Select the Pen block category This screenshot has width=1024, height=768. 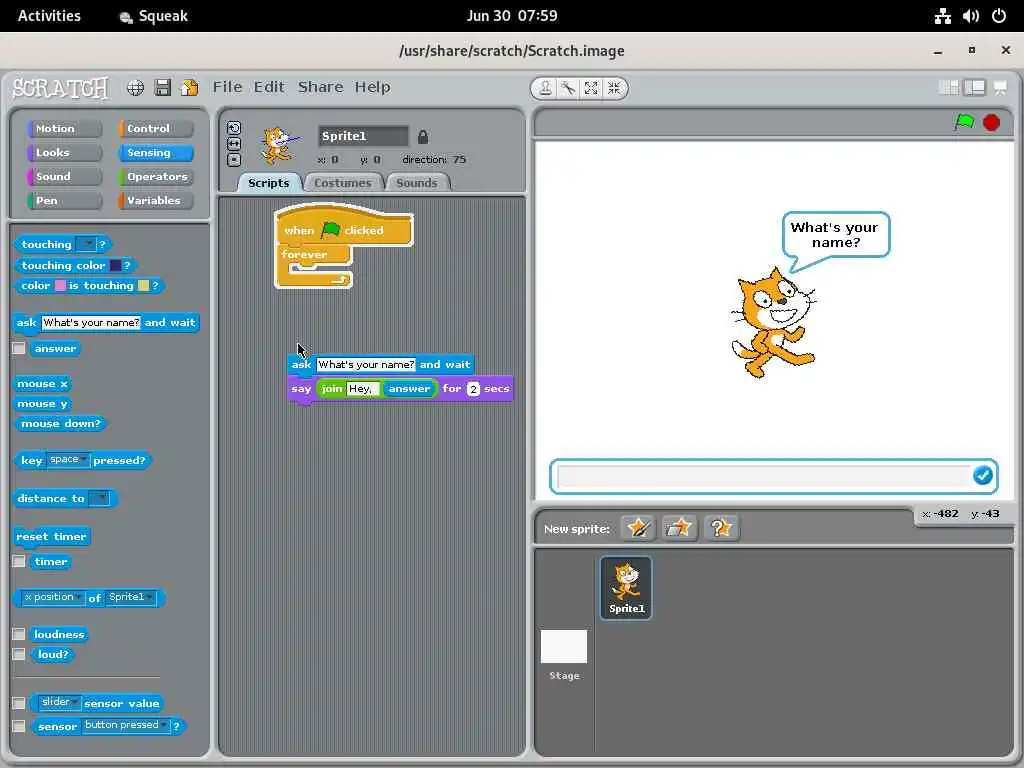(65, 200)
